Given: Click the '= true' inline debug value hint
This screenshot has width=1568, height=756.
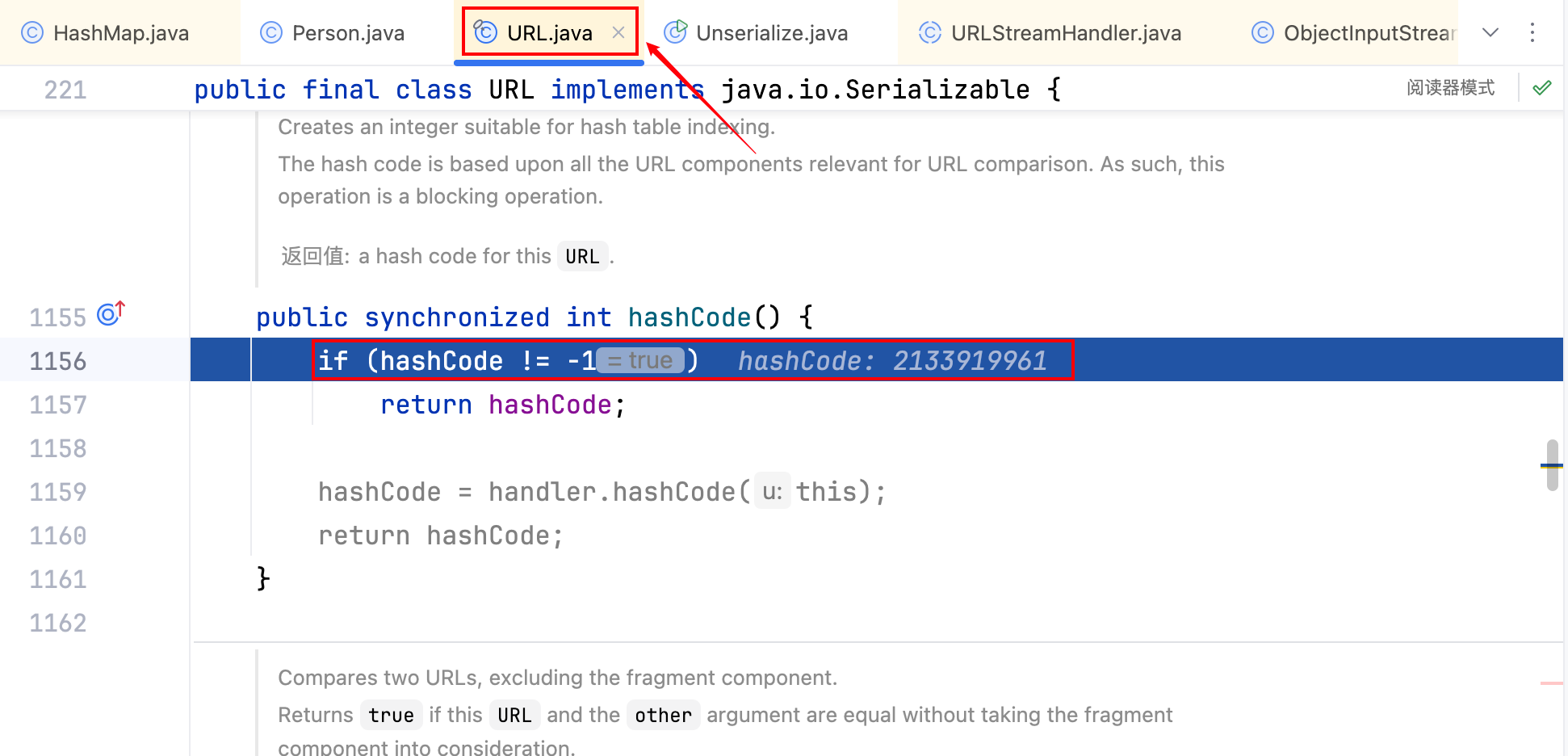Looking at the screenshot, I should (x=641, y=360).
